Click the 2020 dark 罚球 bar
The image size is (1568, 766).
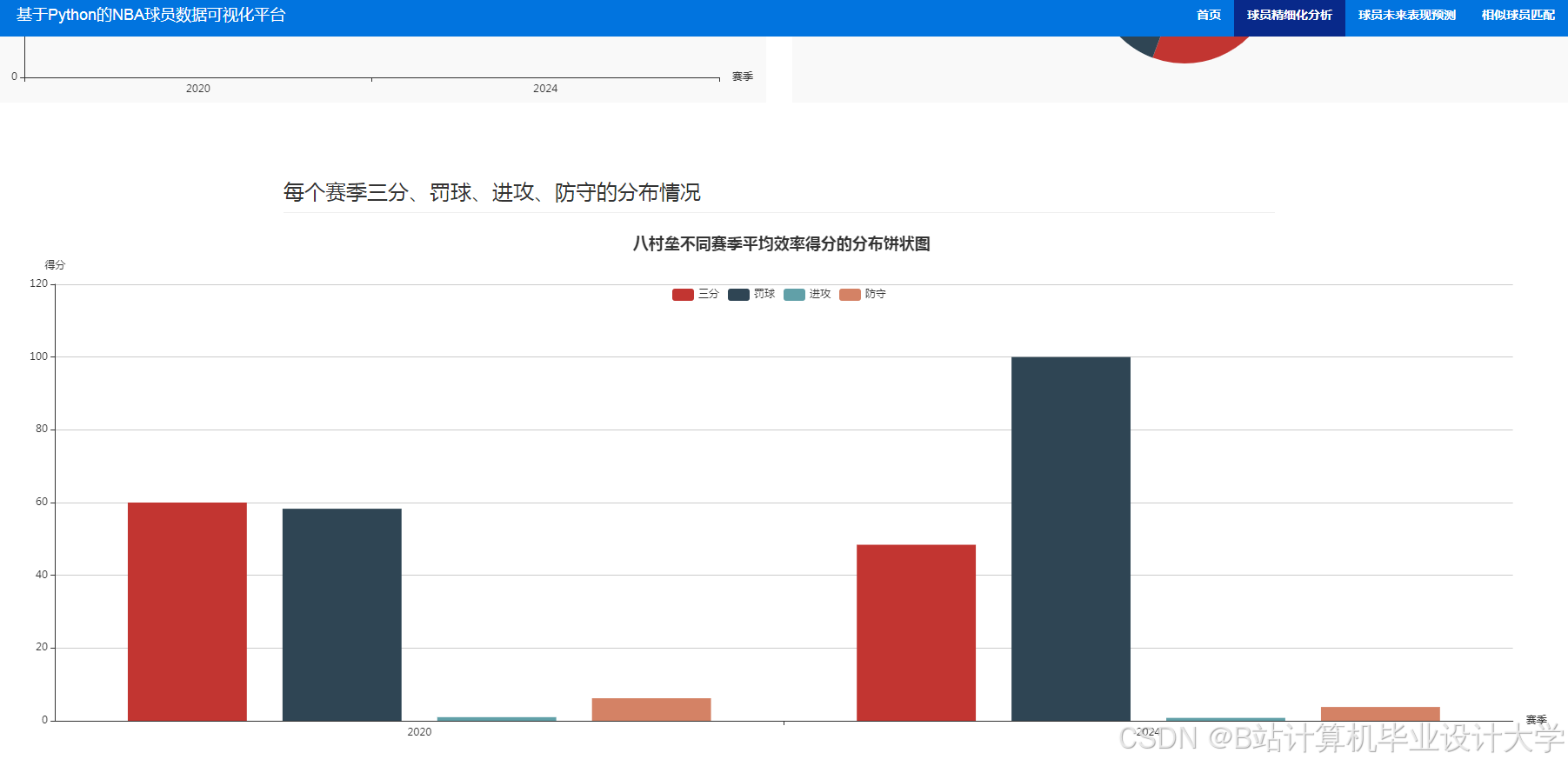342,615
